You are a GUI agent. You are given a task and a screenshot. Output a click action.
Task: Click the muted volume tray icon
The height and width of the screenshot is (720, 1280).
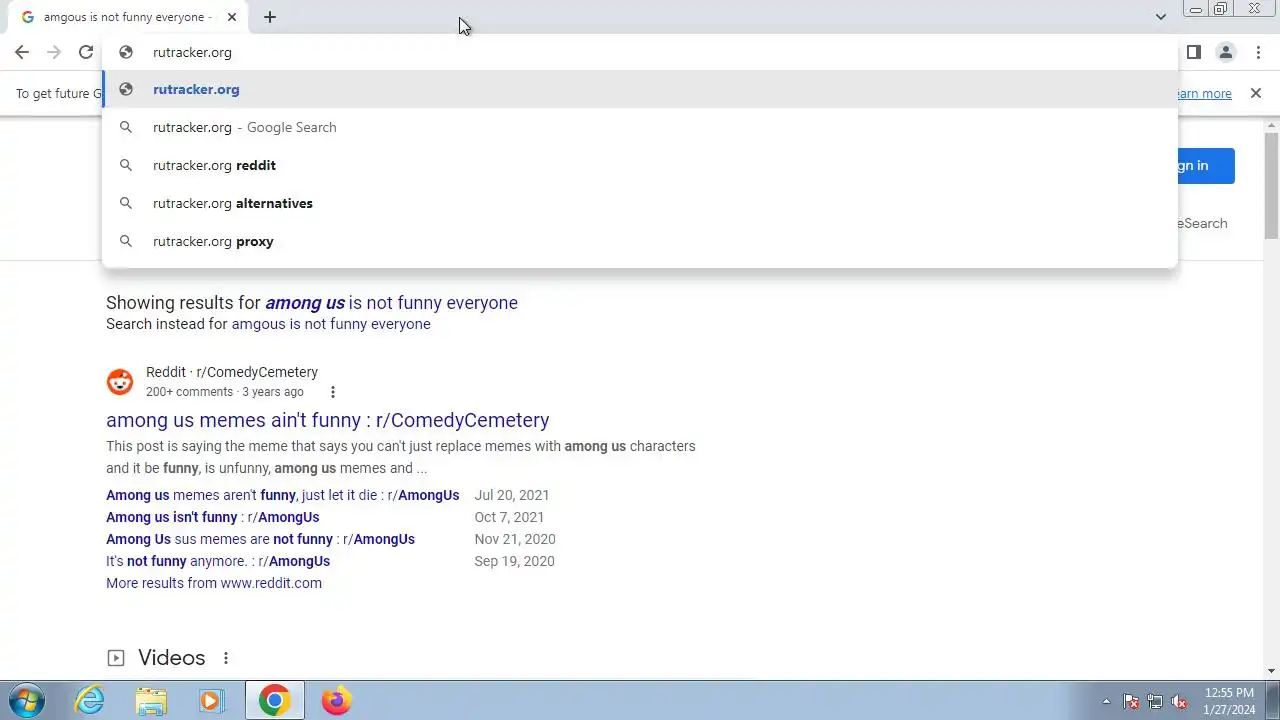click(1180, 701)
